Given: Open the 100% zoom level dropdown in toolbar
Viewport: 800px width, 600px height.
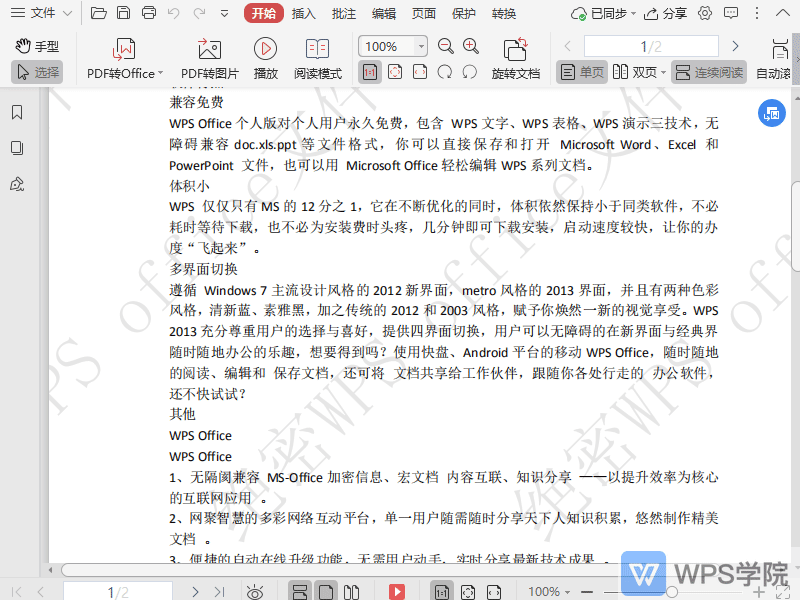Looking at the screenshot, I should pyautogui.click(x=421, y=46).
